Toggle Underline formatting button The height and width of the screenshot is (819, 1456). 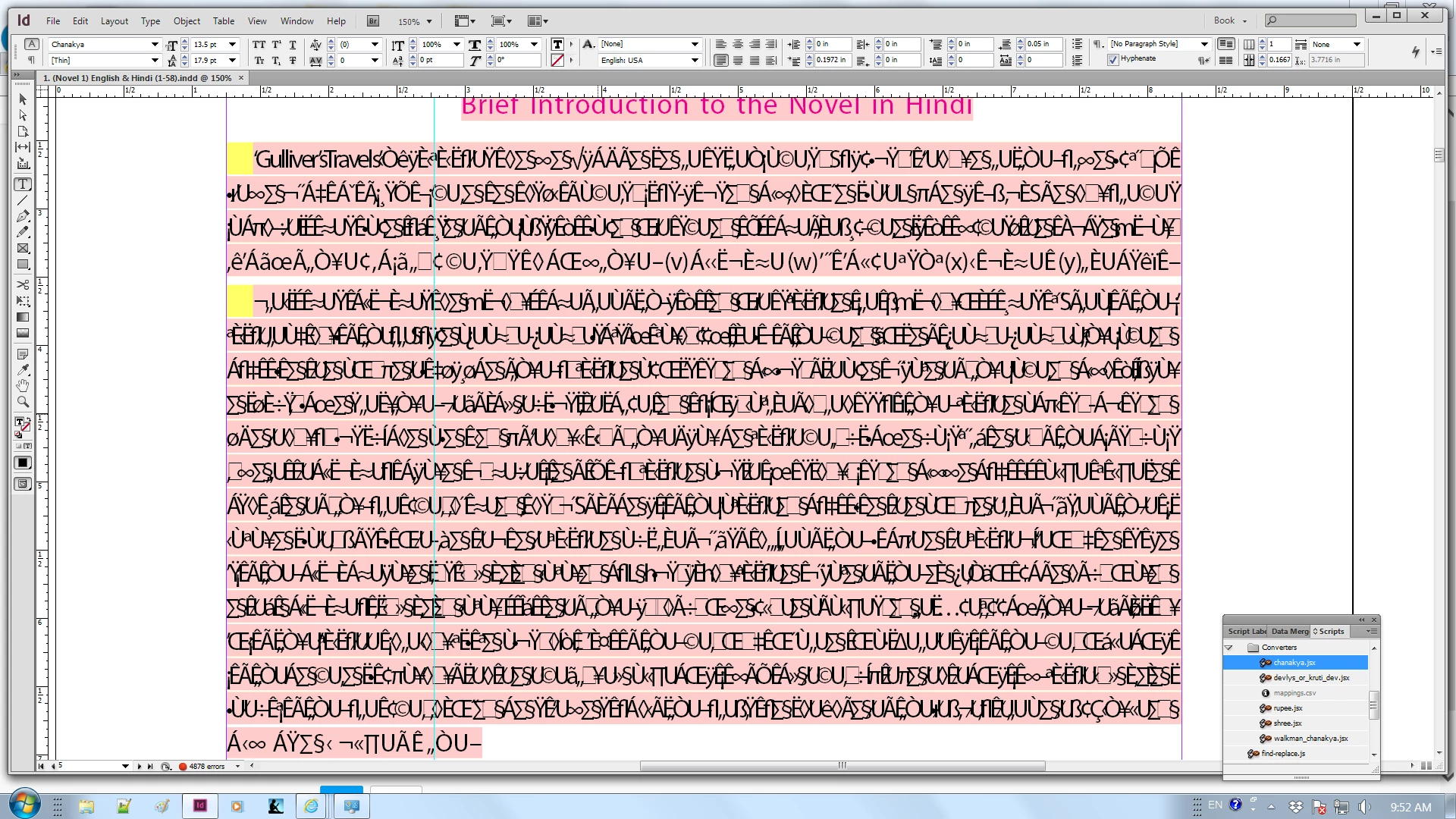(x=293, y=45)
